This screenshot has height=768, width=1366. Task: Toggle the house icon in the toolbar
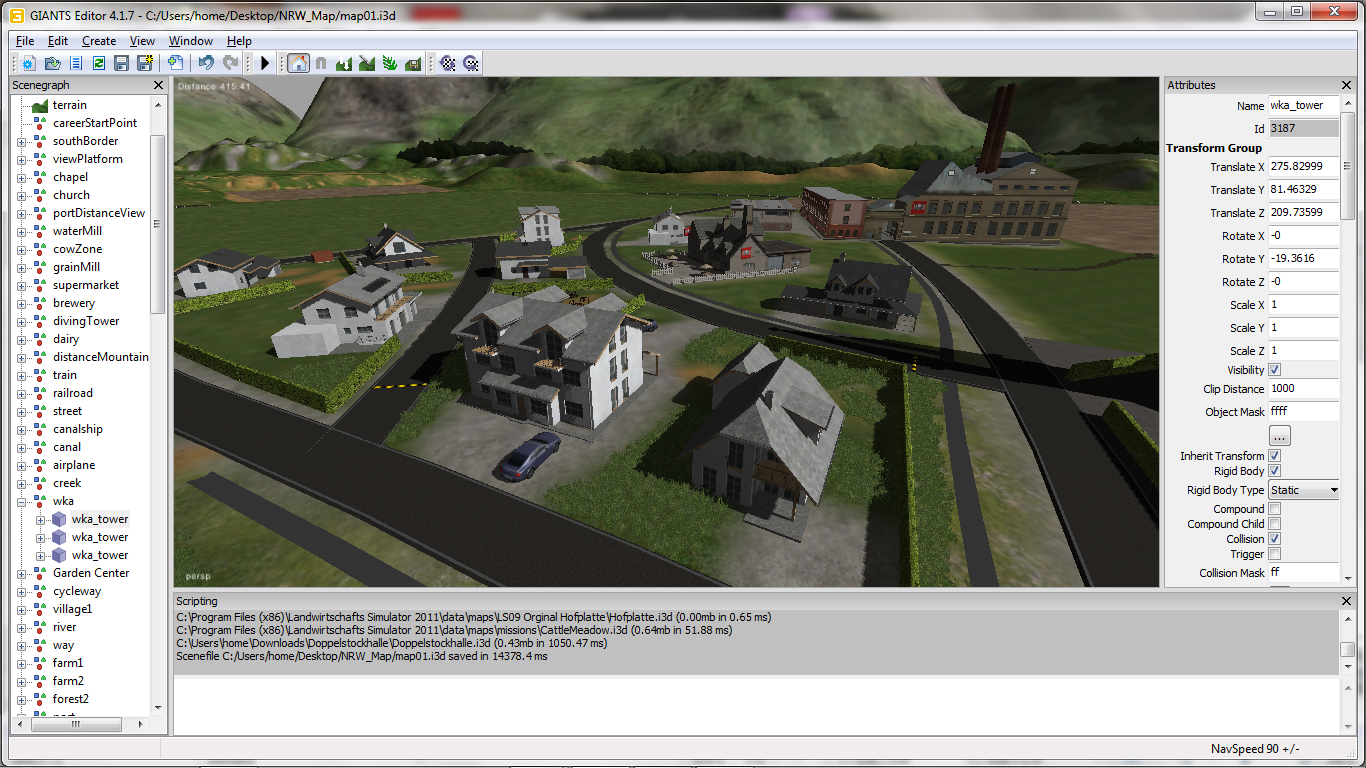click(x=298, y=63)
